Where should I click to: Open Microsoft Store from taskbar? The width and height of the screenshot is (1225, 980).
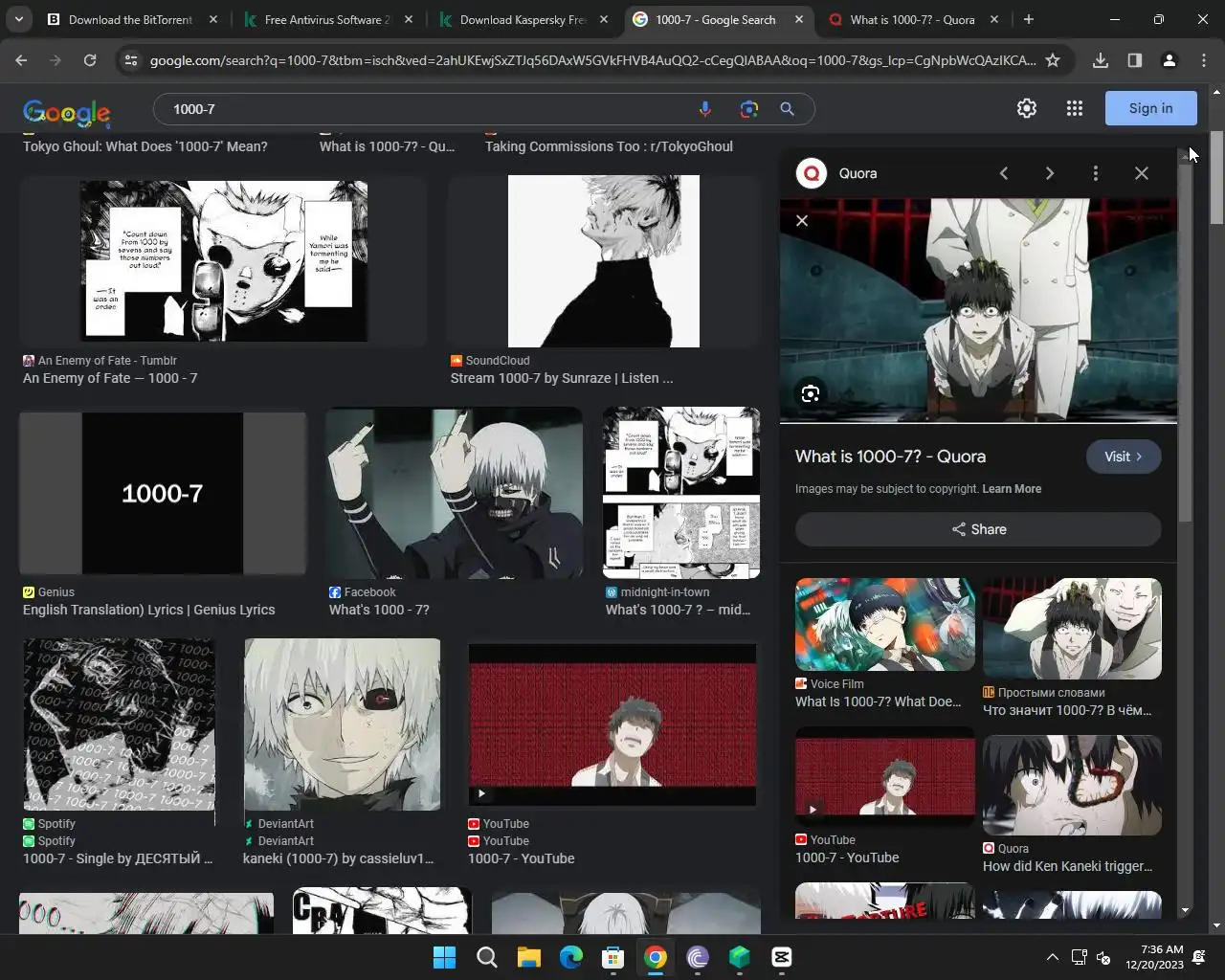click(x=613, y=957)
